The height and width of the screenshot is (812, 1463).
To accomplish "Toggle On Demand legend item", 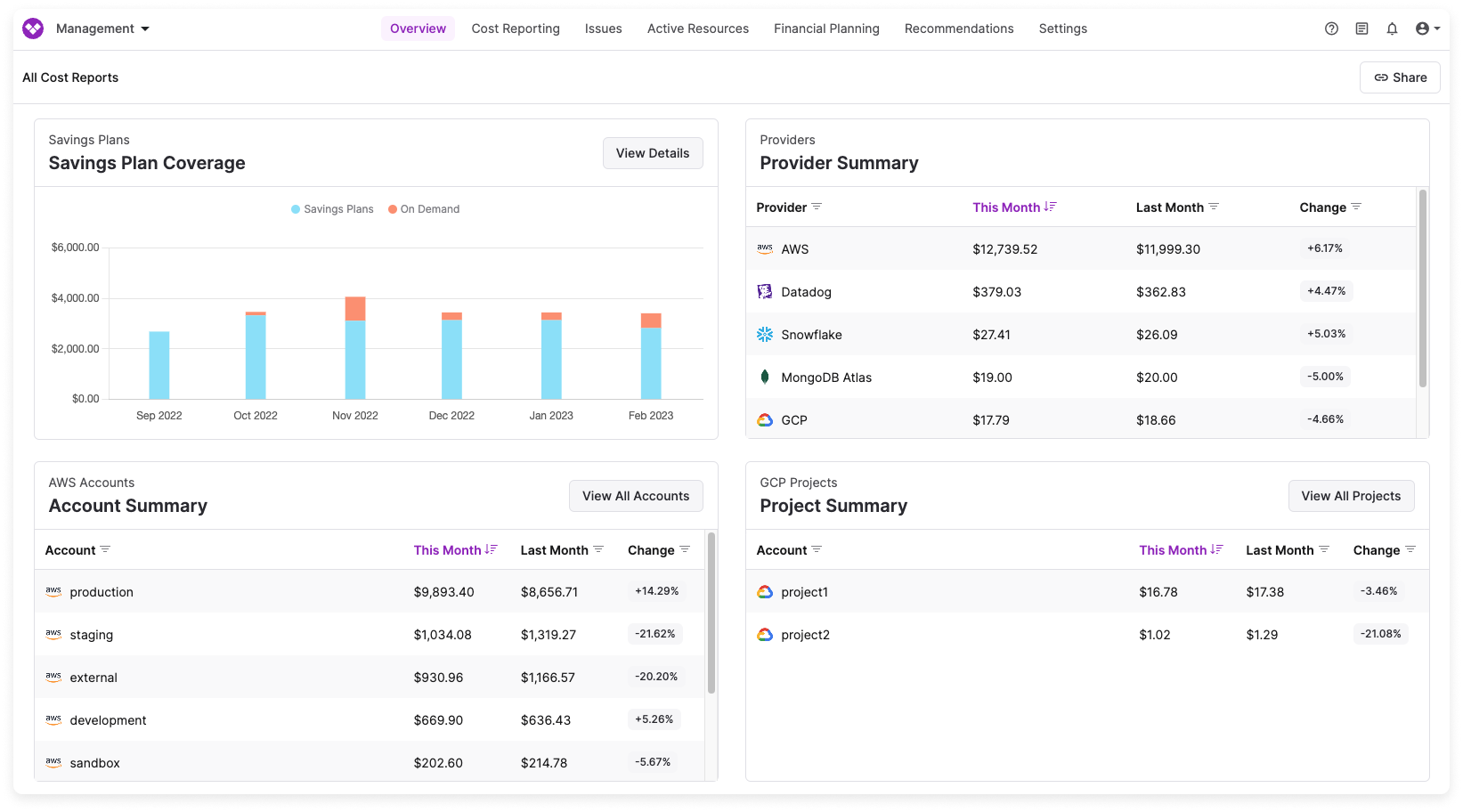I will point(424,209).
